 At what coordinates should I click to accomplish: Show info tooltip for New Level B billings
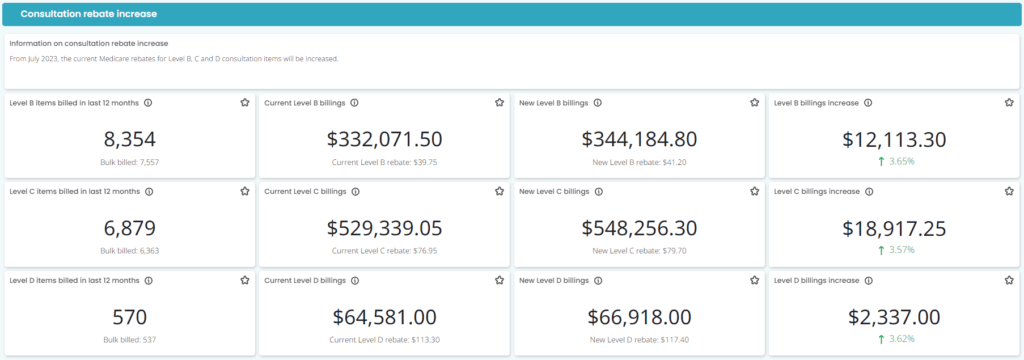598,103
